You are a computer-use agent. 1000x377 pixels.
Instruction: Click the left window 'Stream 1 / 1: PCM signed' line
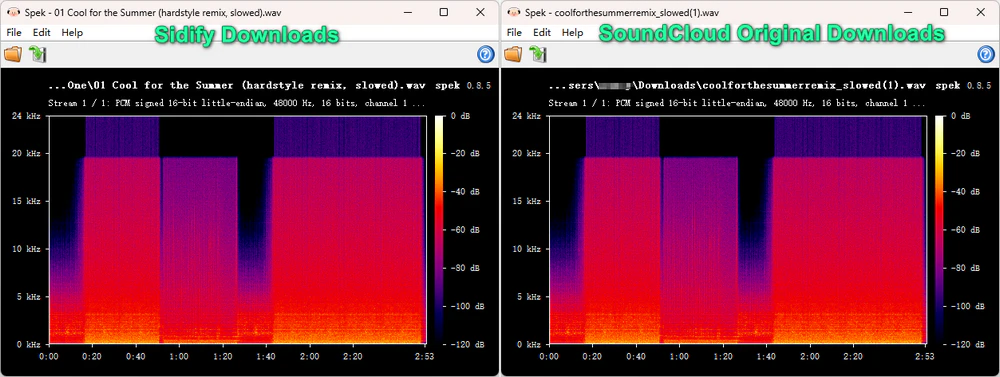[237, 102]
